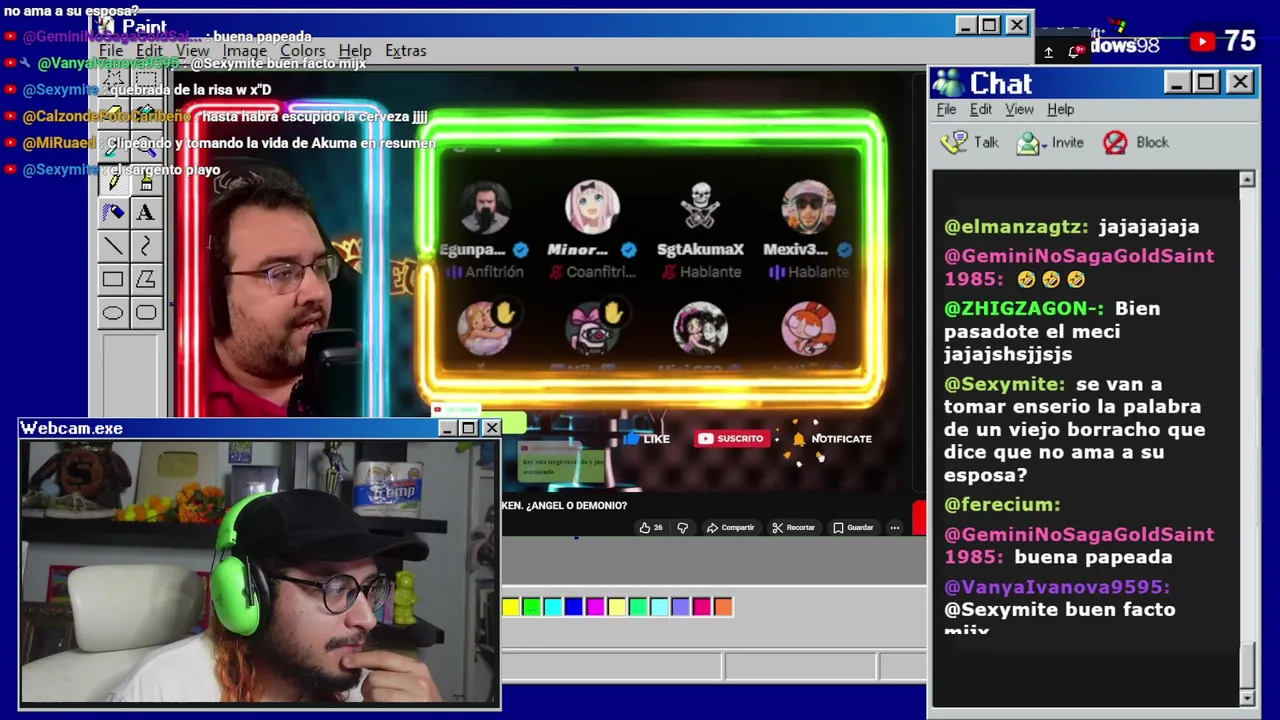
Task: Pick the Text tool marked A
Action: click(x=146, y=212)
